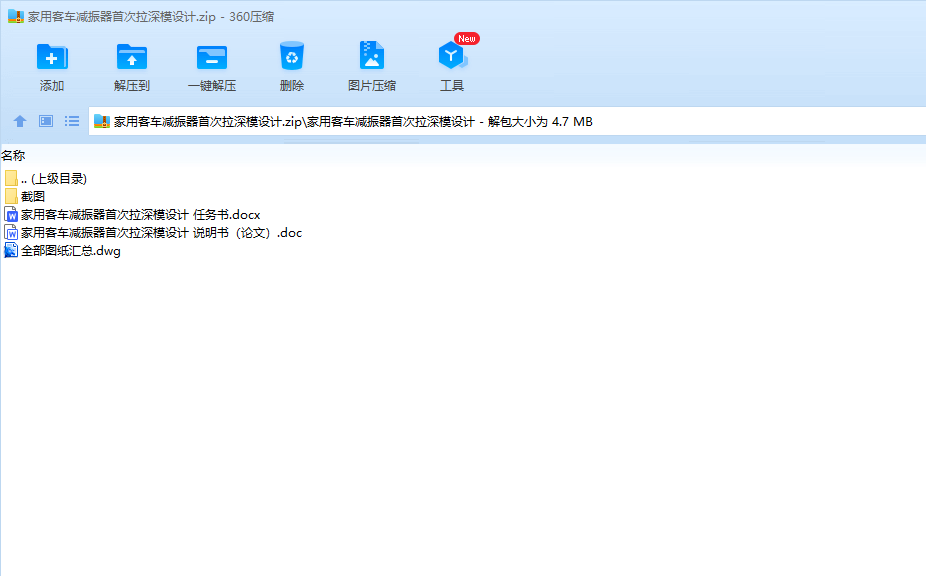The height and width of the screenshot is (576, 926).
Task: Select the 说明书（论文）.doc file
Action: [153, 233]
